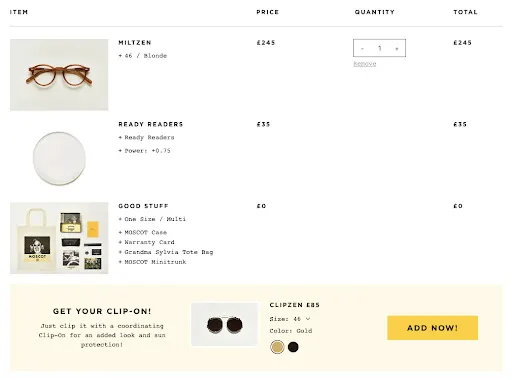Open the Ready Readers lens image

click(59, 158)
